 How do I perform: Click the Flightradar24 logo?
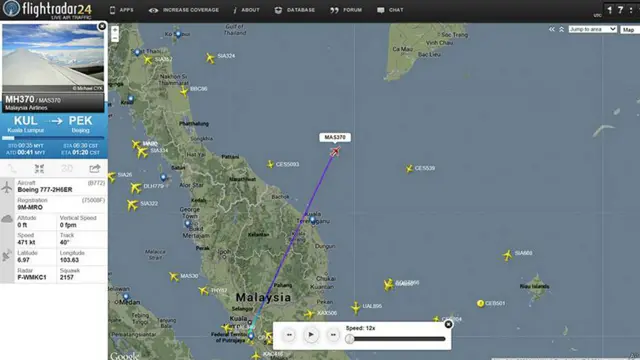tap(47, 9)
